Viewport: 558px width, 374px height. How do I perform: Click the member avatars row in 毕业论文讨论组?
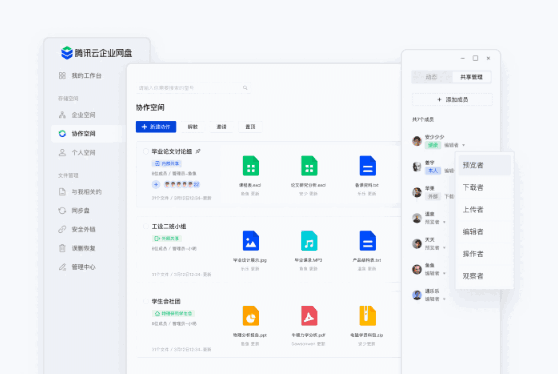pyautogui.click(x=181, y=184)
